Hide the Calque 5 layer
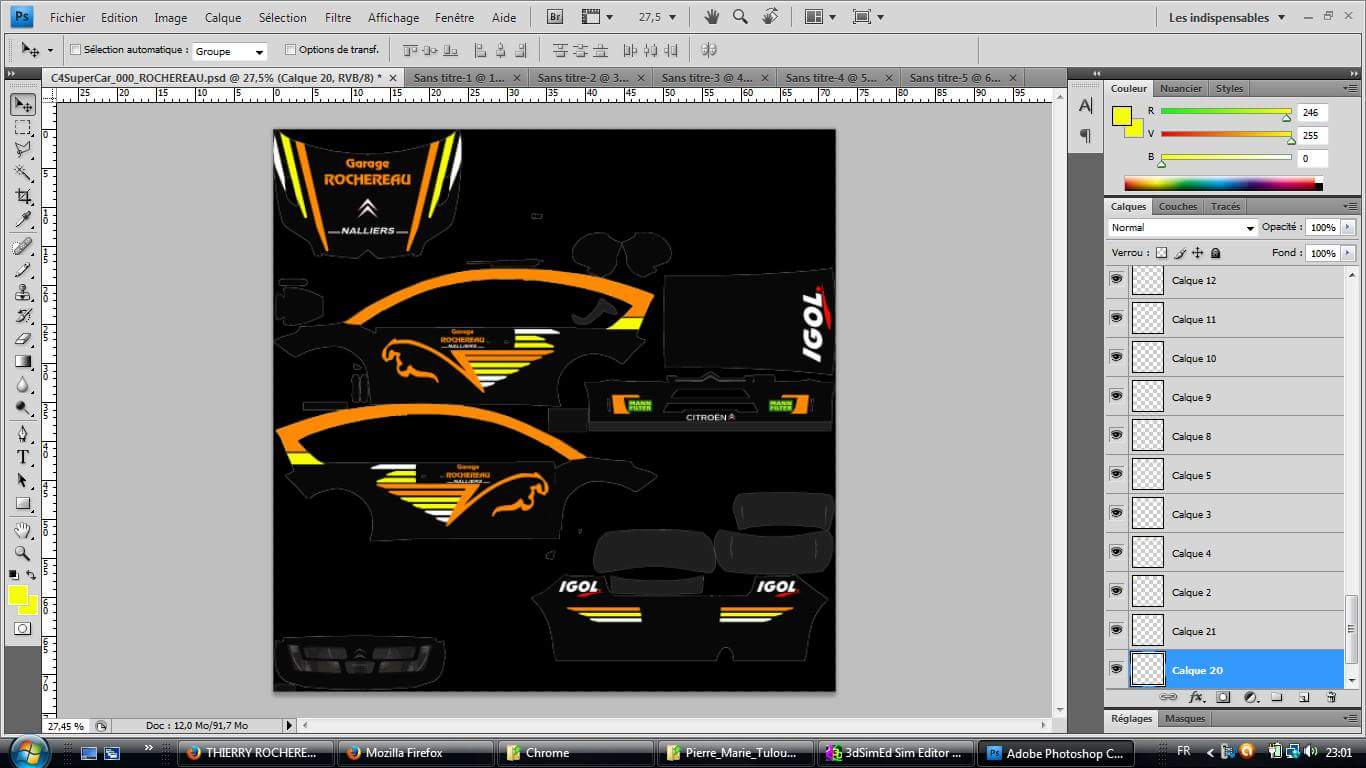Viewport: 1366px width, 768px height. tap(1116, 475)
